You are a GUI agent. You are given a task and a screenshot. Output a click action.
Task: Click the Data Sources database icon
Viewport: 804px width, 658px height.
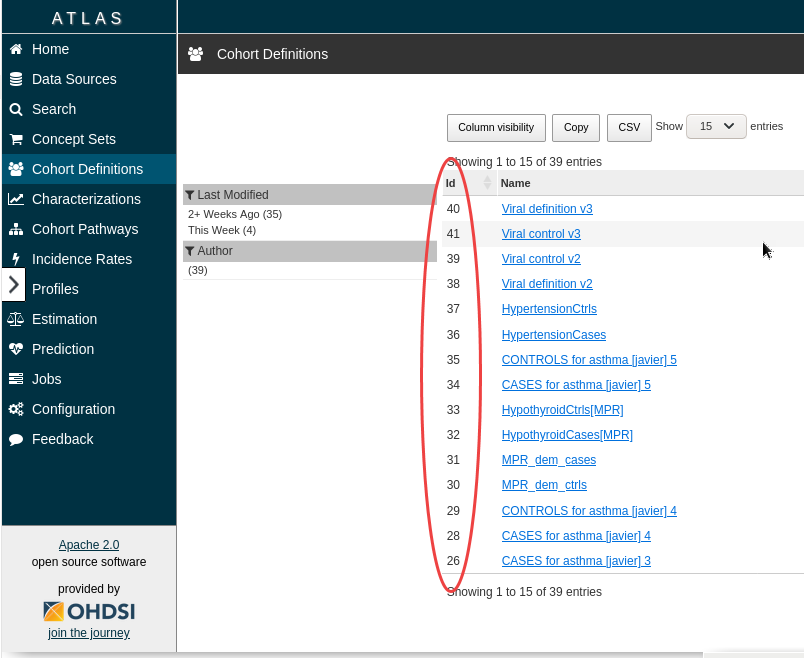click(16, 79)
